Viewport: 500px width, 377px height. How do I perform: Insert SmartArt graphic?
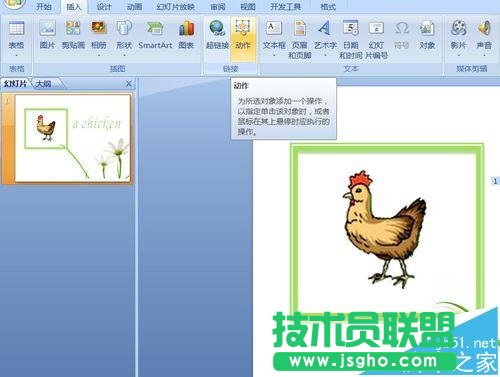(x=155, y=35)
